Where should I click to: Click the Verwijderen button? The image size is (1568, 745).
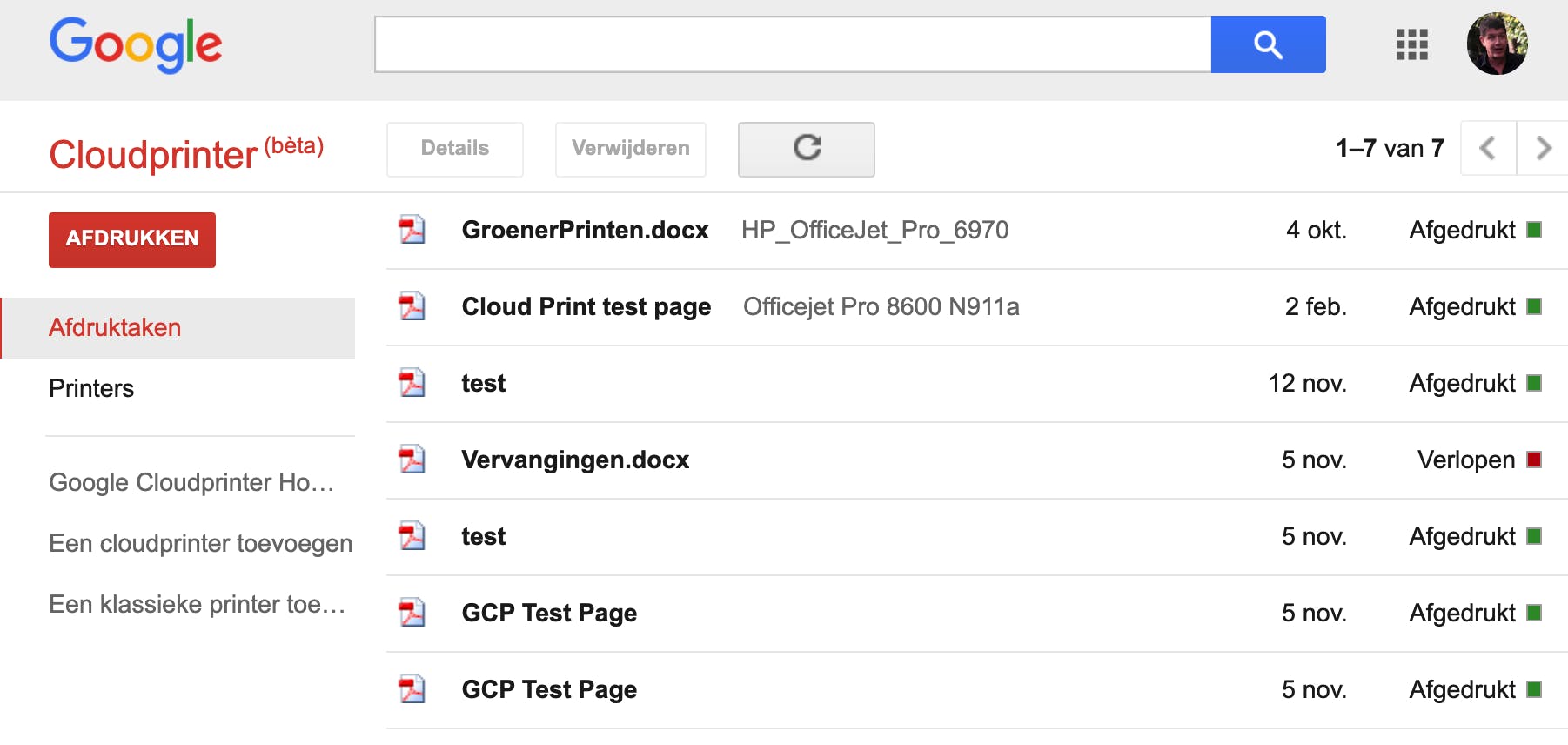630,149
